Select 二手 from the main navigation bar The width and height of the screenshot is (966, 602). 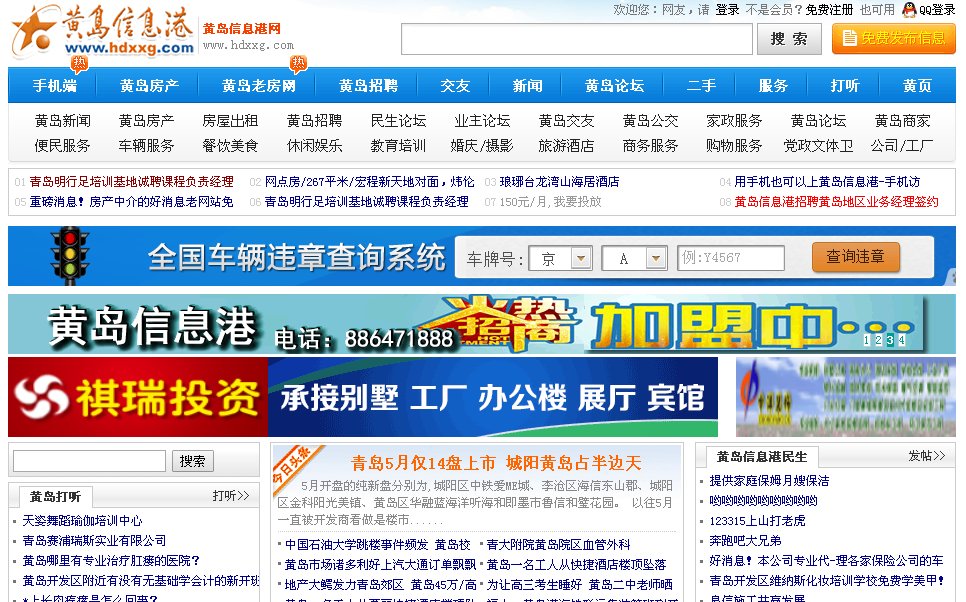[x=701, y=85]
